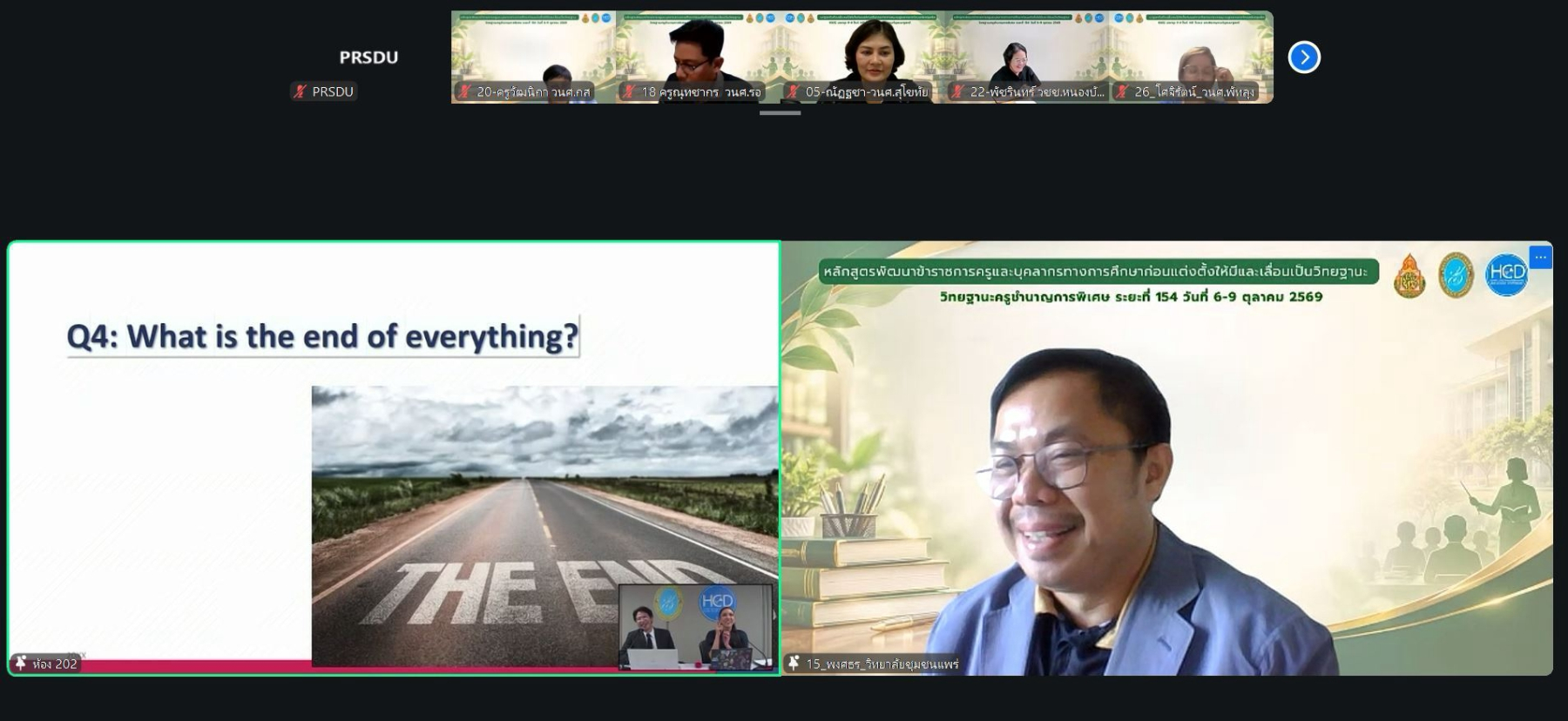Click the muted mic icon next to PRSDU
This screenshot has height=721, width=1568.
click(x=301, y=91)
